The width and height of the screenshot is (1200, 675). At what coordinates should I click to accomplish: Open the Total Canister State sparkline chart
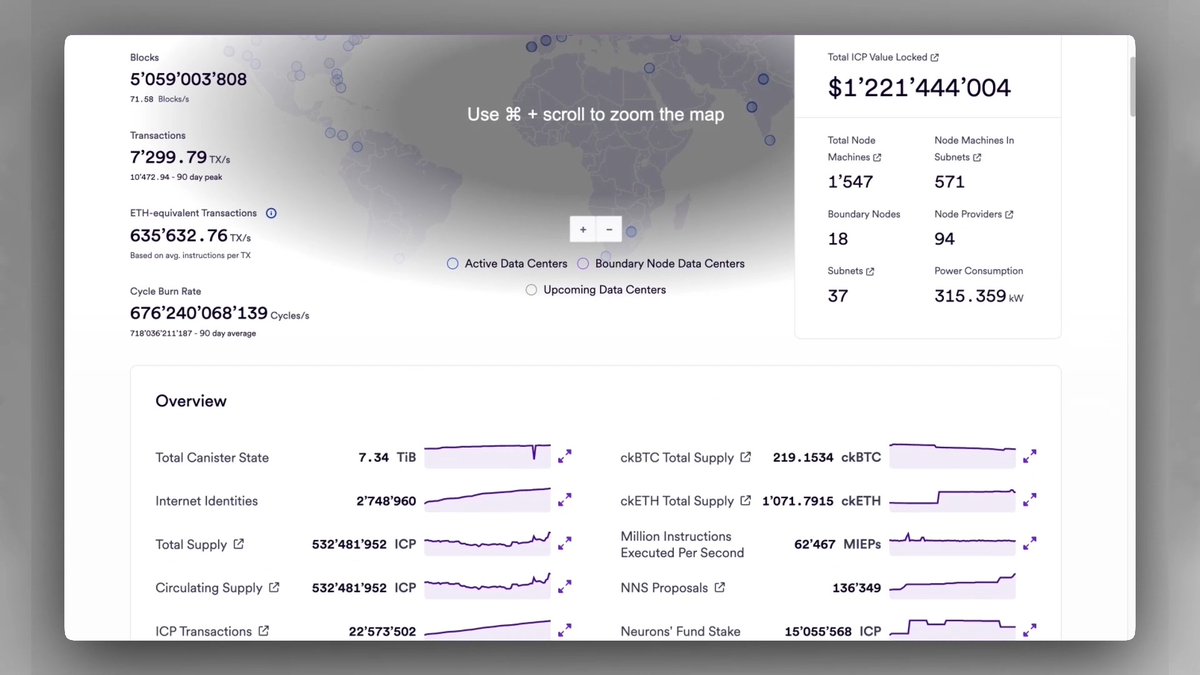tap(487, 456)
